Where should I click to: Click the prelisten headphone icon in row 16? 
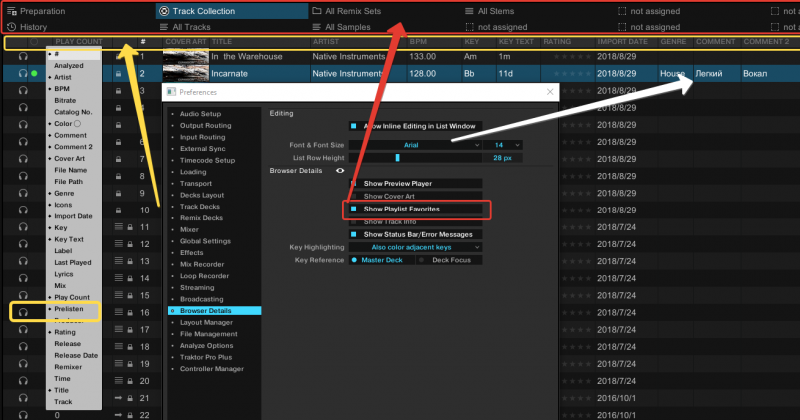tap(23, 312)
